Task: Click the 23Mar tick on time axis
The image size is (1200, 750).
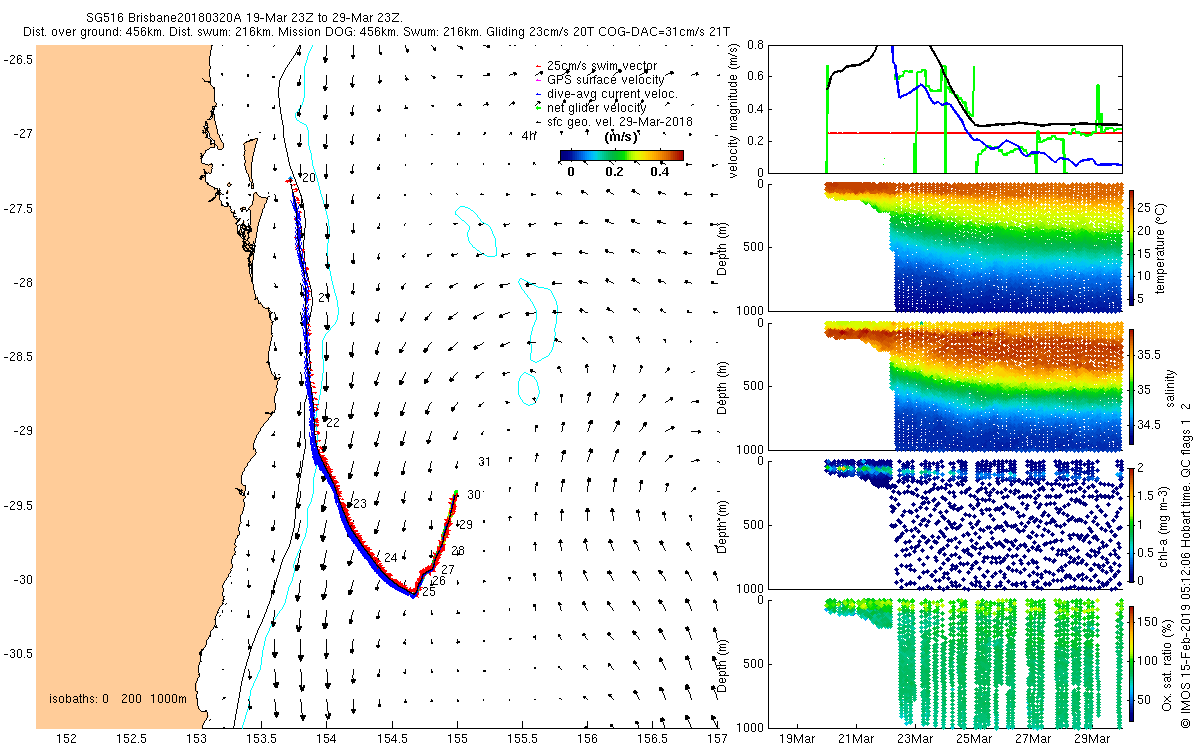Action: [914, 739]
